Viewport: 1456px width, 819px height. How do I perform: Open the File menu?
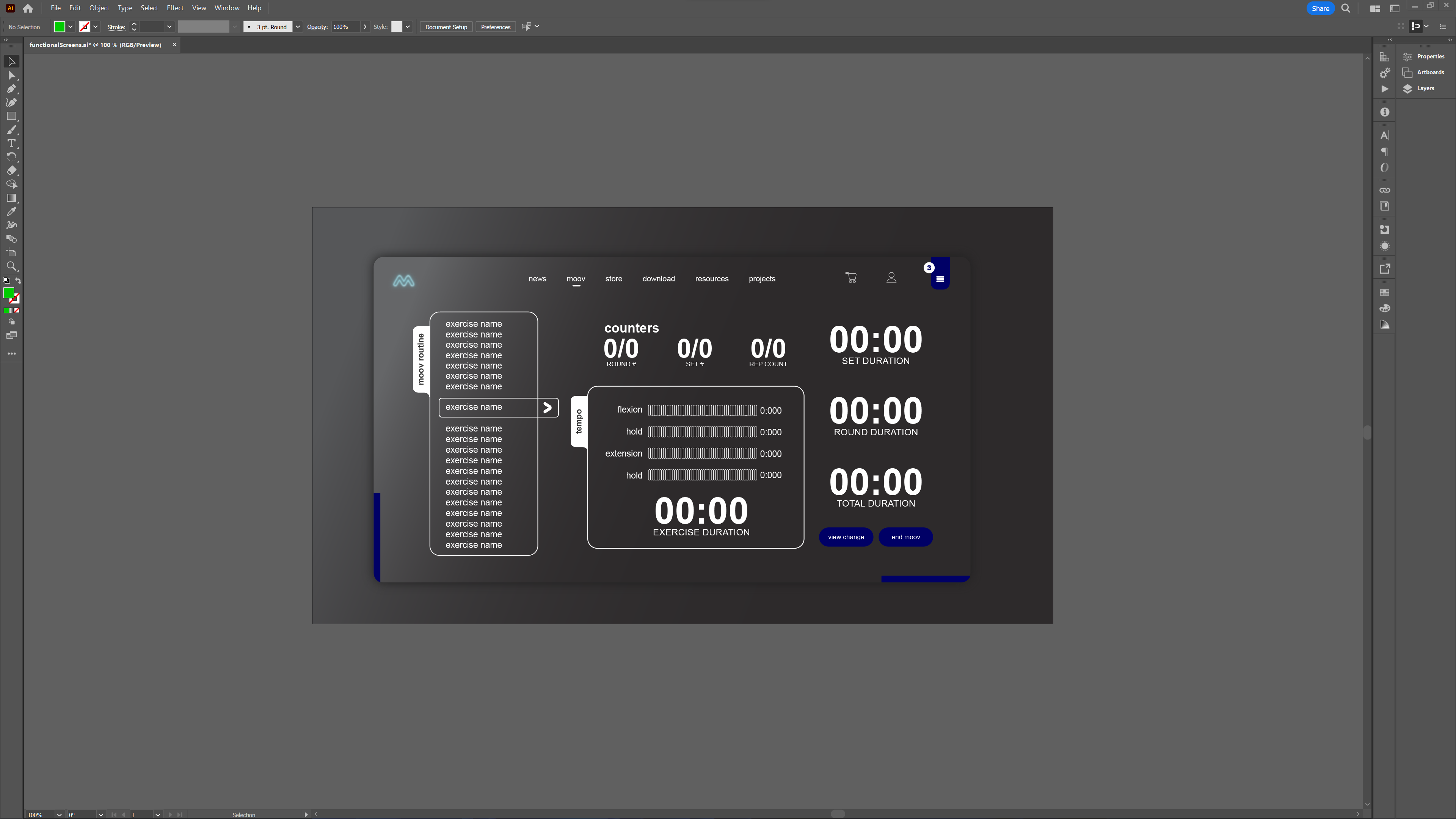tap(55, 8)
